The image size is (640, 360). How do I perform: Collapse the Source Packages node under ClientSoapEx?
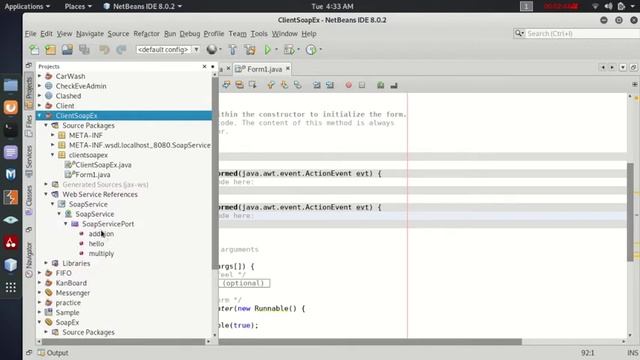pyautogui.click(x=46, y=125)
